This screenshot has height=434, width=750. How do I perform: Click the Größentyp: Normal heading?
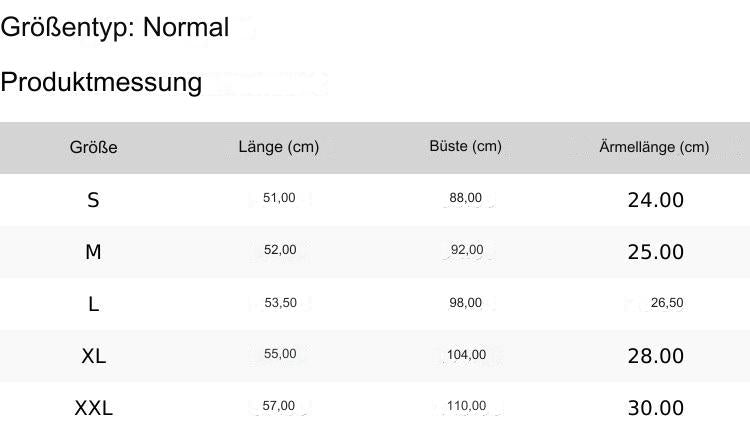[115, 28]
